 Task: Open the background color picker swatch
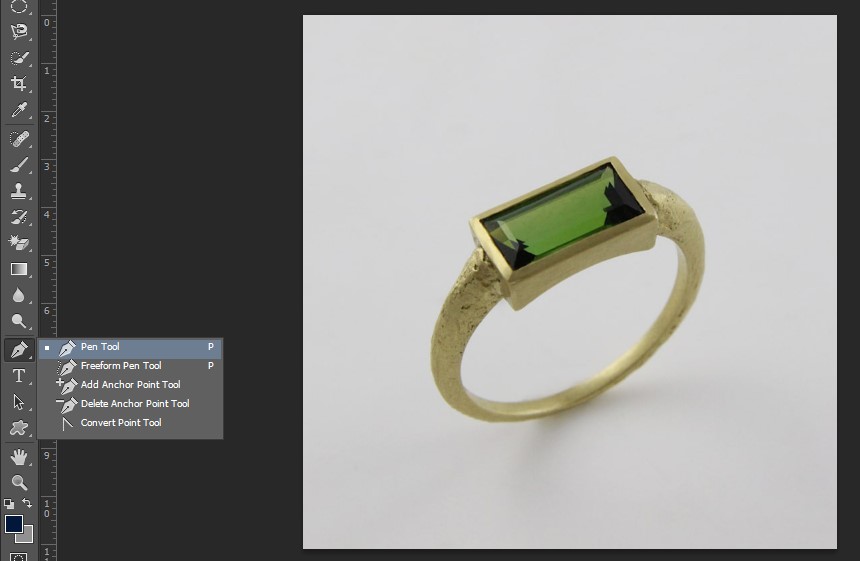coord(27,536)
